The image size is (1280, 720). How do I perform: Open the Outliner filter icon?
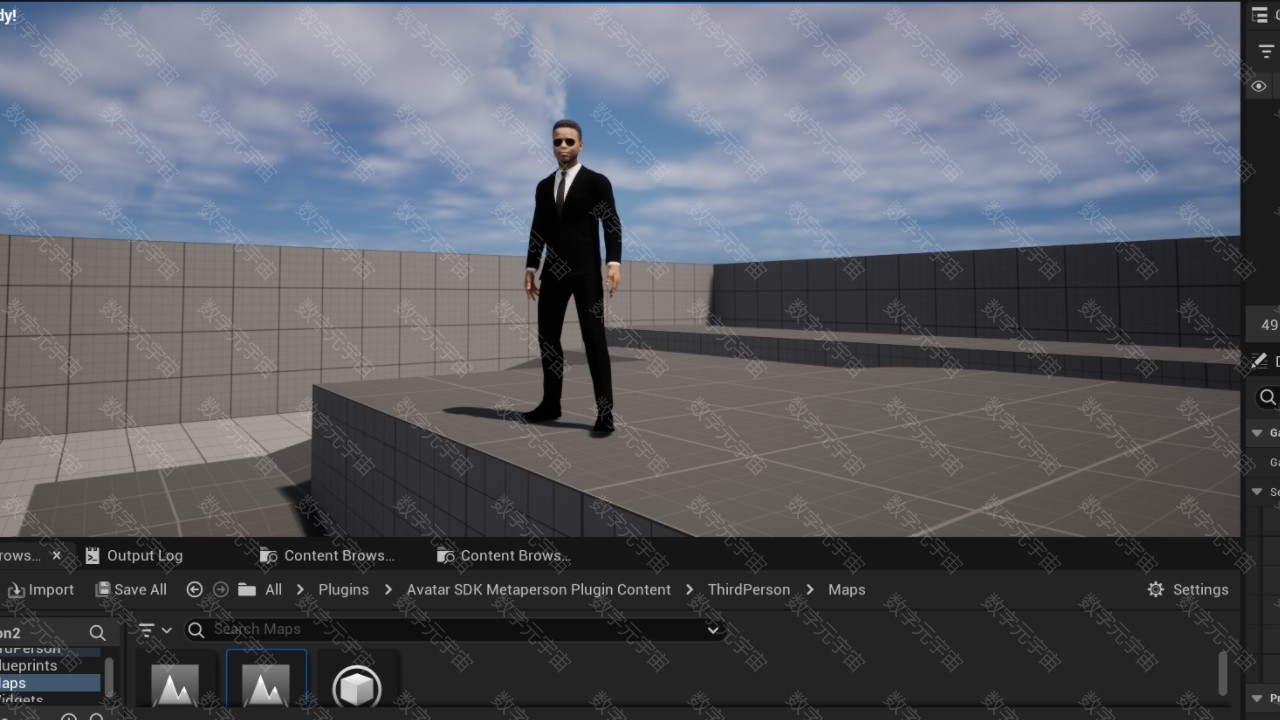(x=1266, y=52)
